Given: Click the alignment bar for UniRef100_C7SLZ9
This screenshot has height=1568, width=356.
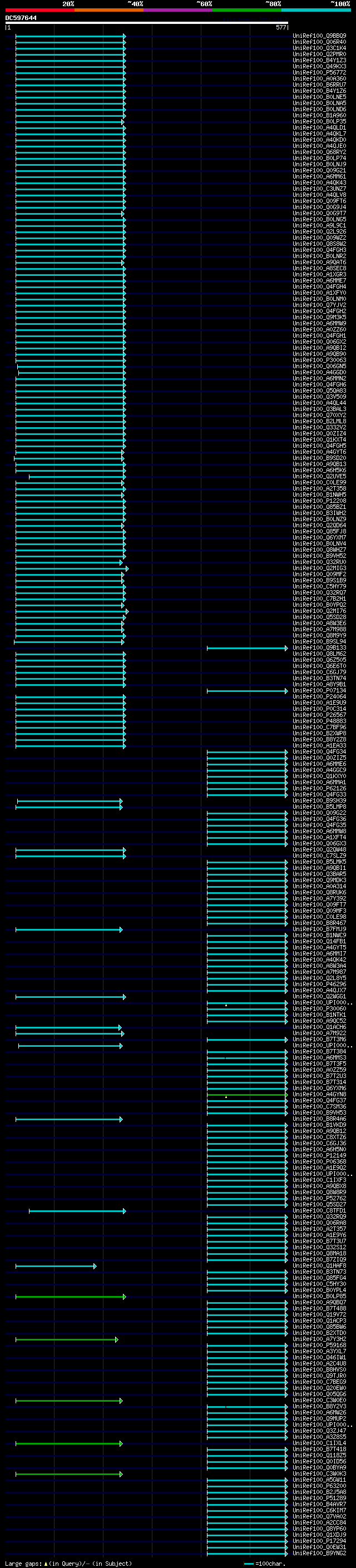Looking at the screenshot, I should point(71,857).
